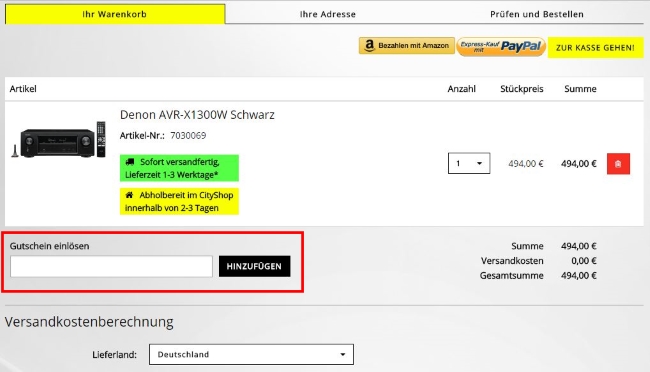Pay using PayPal Express-Kauf button

point(501,46)
